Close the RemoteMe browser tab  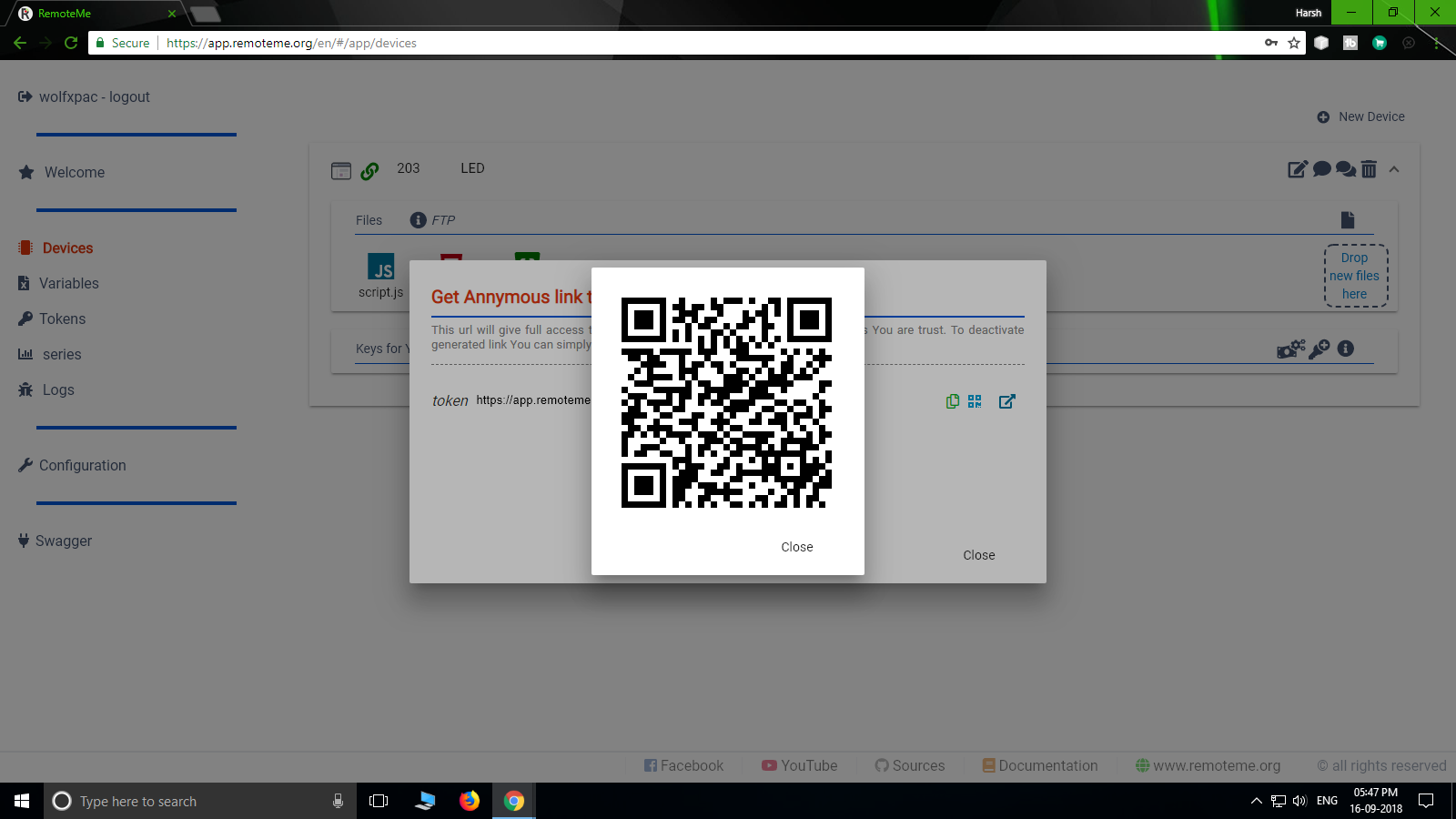point(171,14)
